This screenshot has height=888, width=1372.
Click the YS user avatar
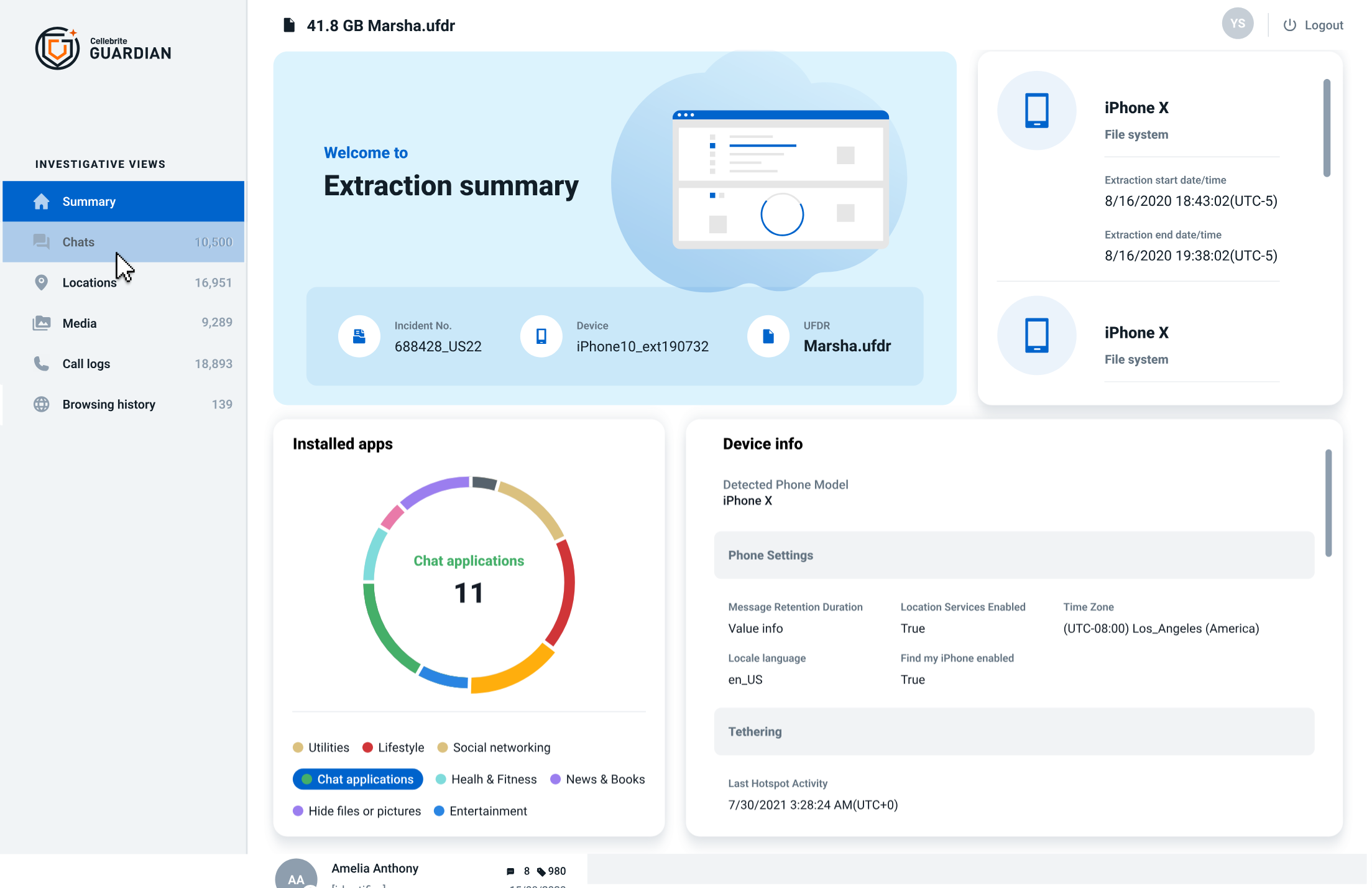(x=1237, y=24)
